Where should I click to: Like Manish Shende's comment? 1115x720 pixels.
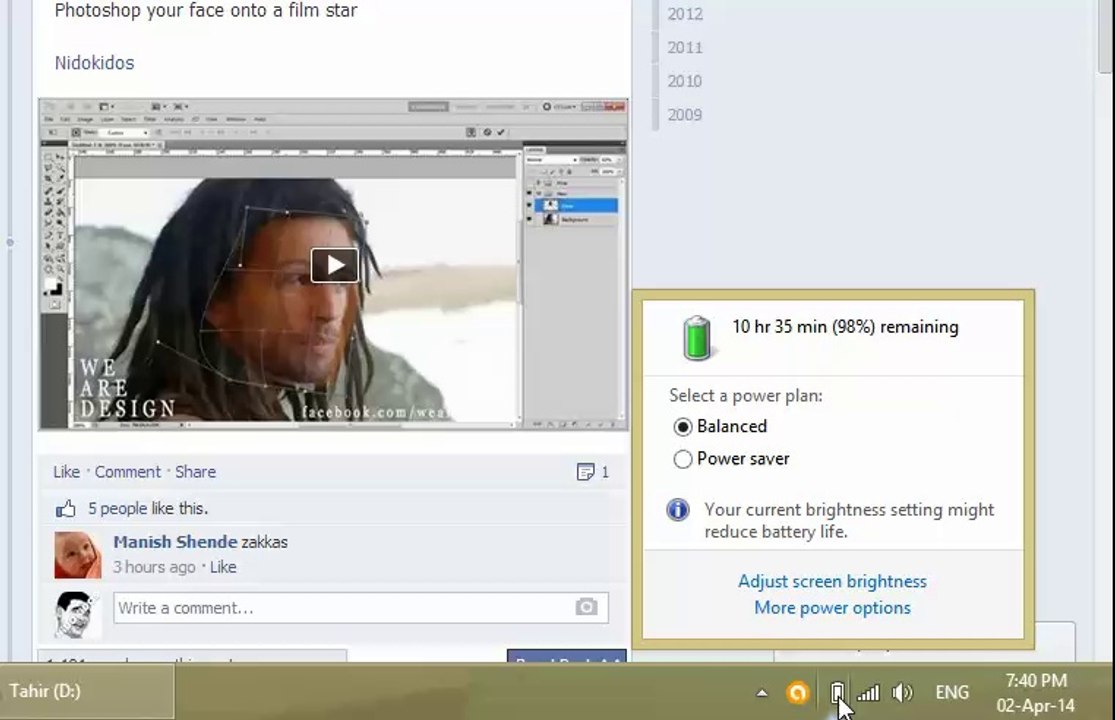223,567
